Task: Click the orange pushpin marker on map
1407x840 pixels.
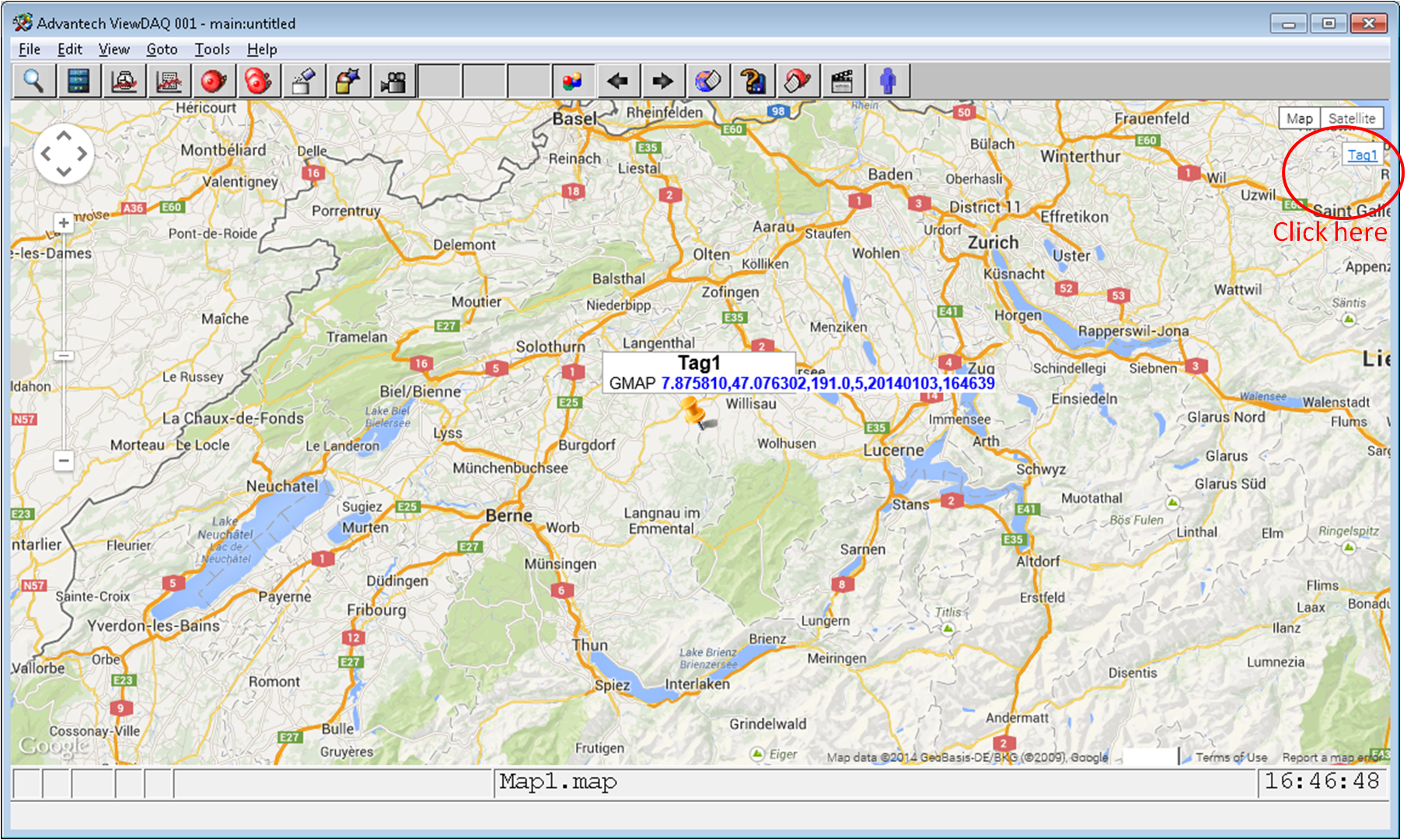Action: click(x=695, y=413)
